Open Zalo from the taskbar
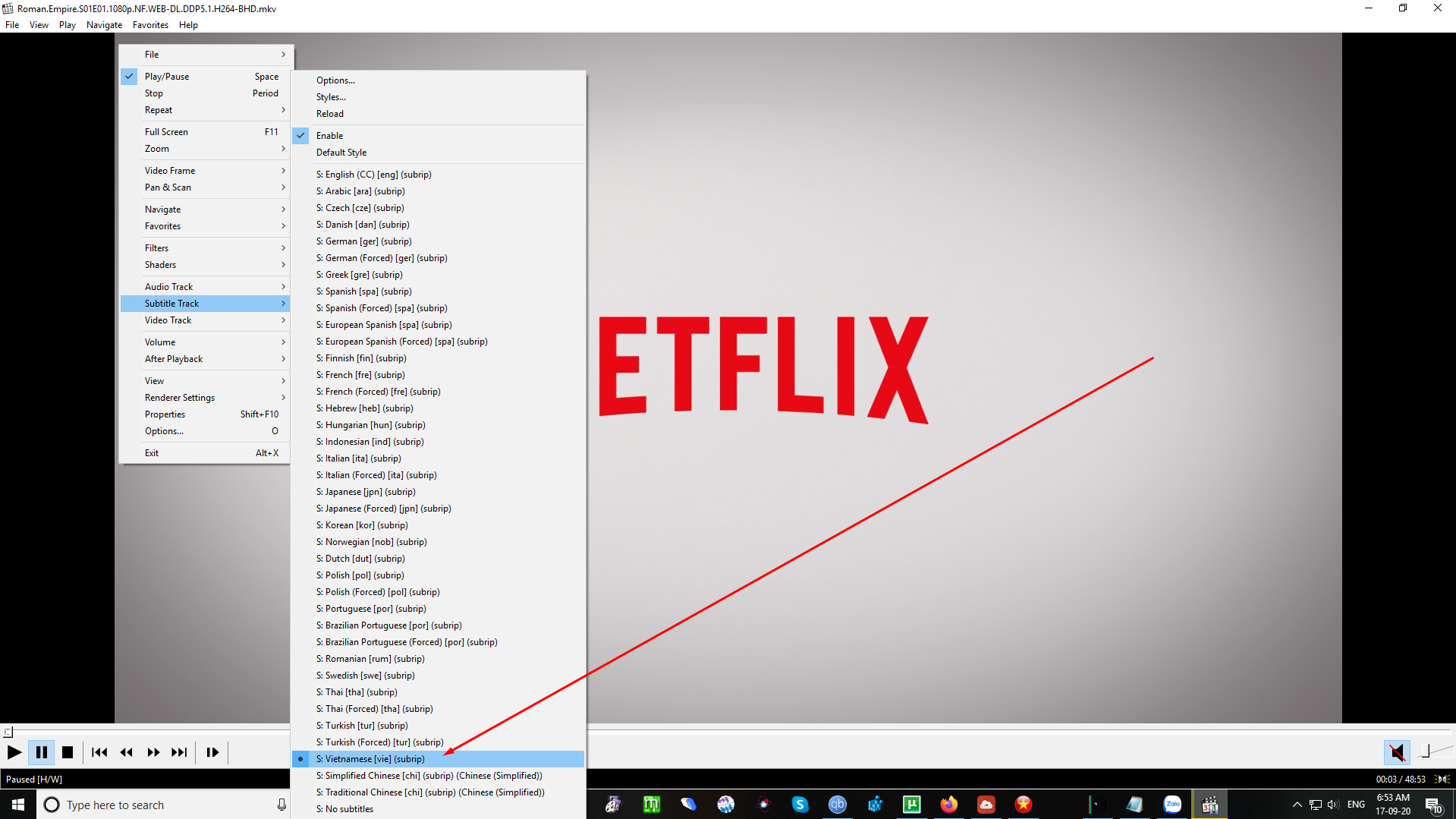 (x=1172, y=805)
